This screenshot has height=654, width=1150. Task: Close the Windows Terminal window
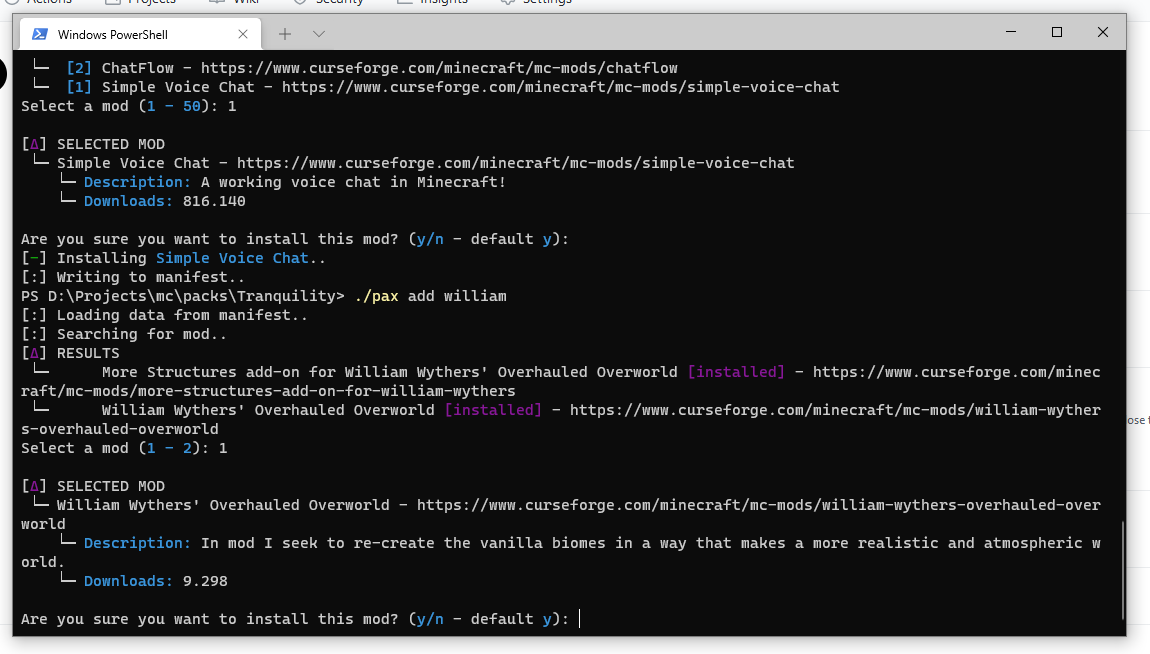1102,32
